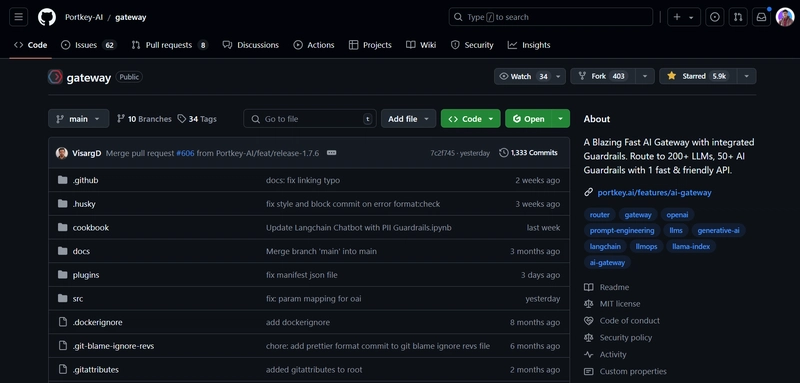Select the router topic tag
The width and height of the screenshot is (800, 383).
click(599, 215)
